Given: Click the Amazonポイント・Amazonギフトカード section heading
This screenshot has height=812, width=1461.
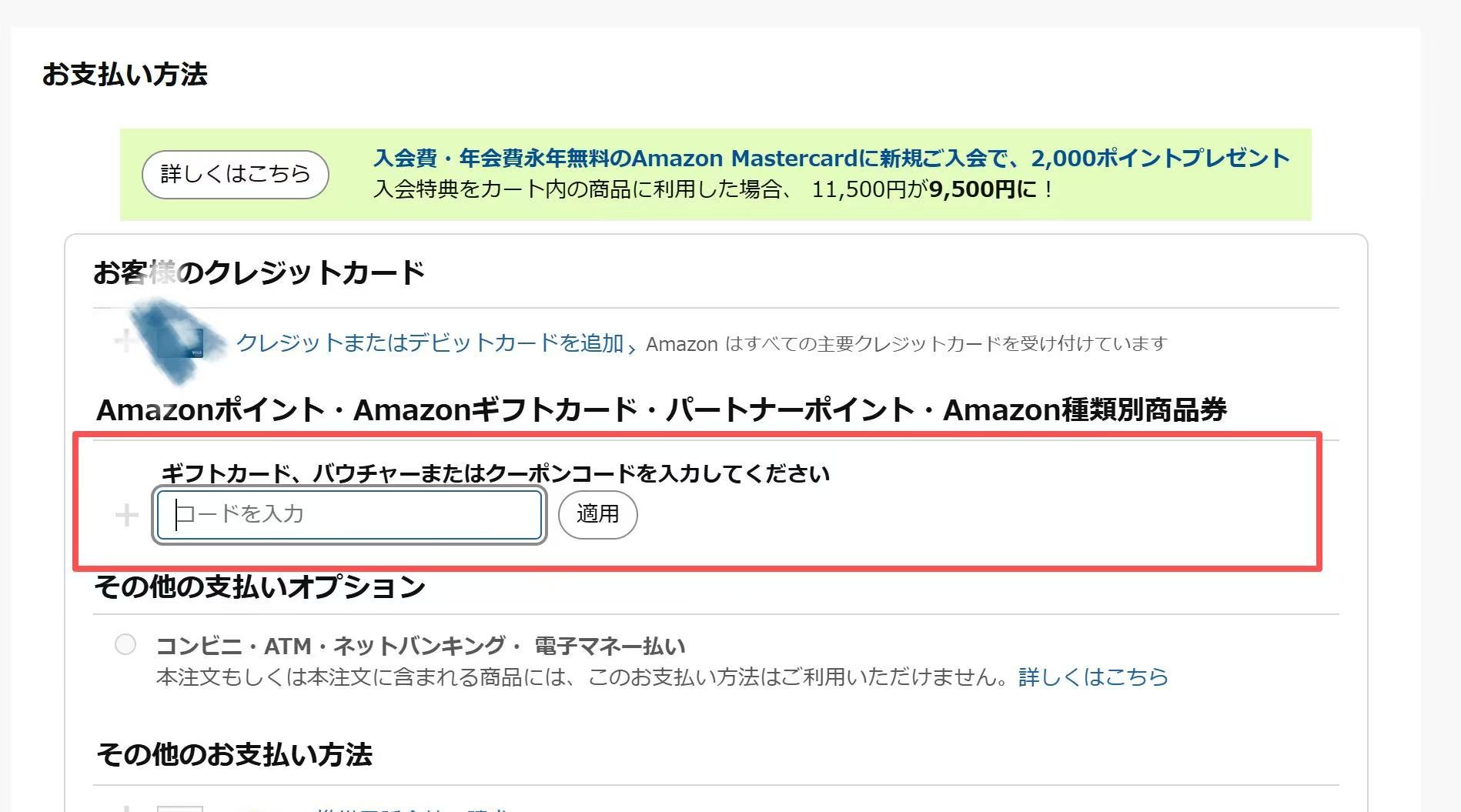Looking at the screenshot, I should point(660,410).
